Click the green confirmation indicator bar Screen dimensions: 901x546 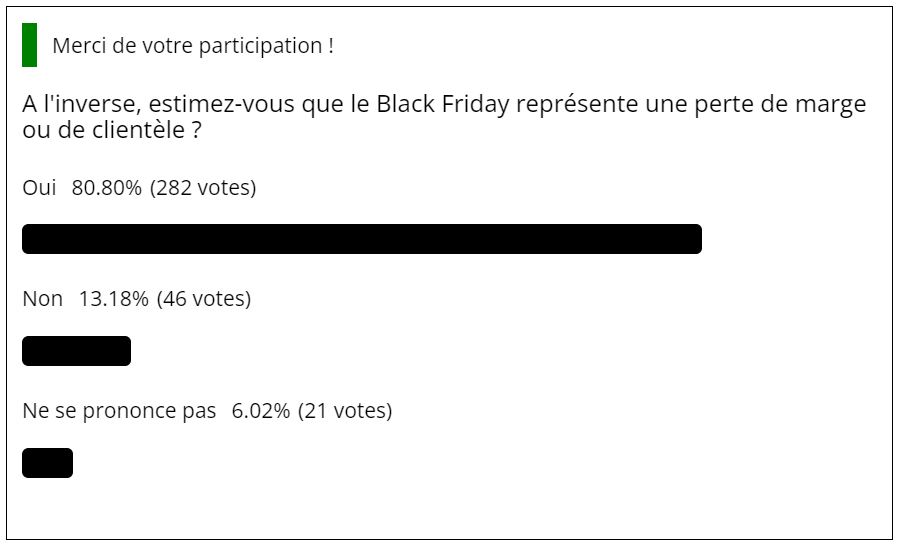29,45
